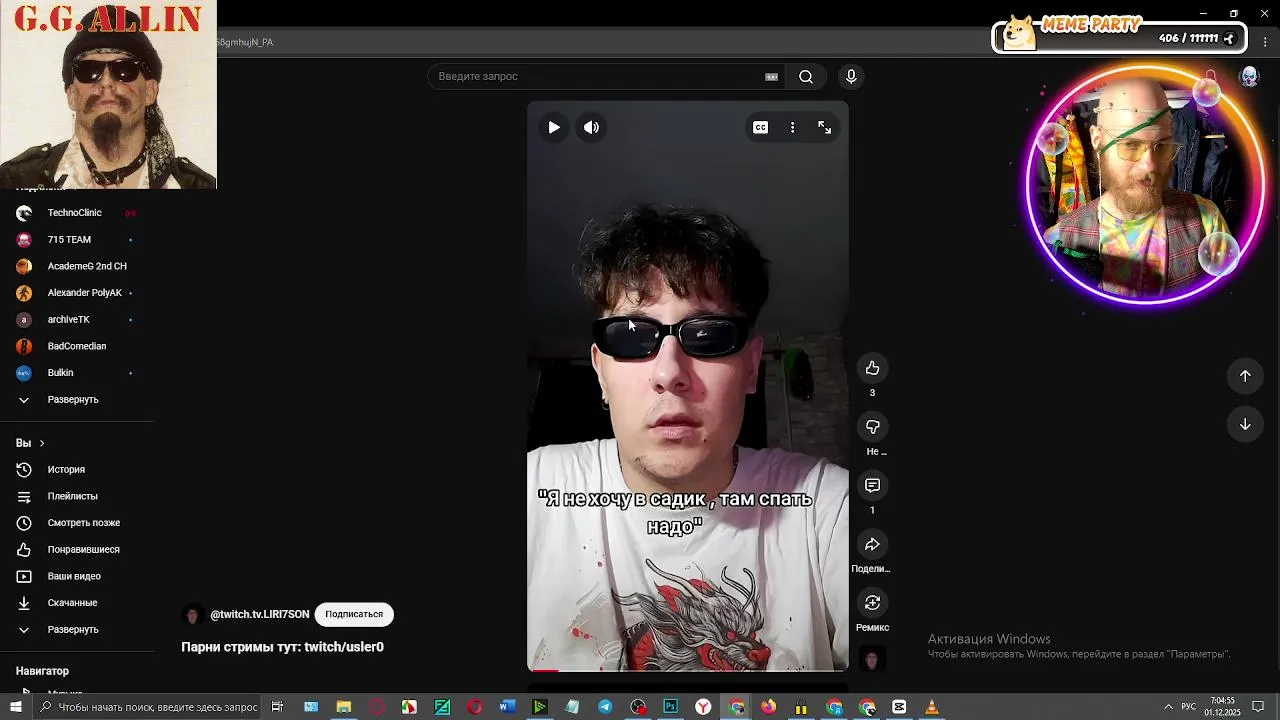Open Task View on the taskbar
The height and width of the screenshot is (720, 1280).
click(x=277, y=707)
